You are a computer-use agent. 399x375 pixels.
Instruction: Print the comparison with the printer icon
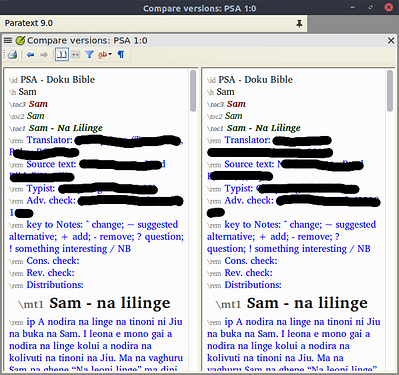point(13,54)
